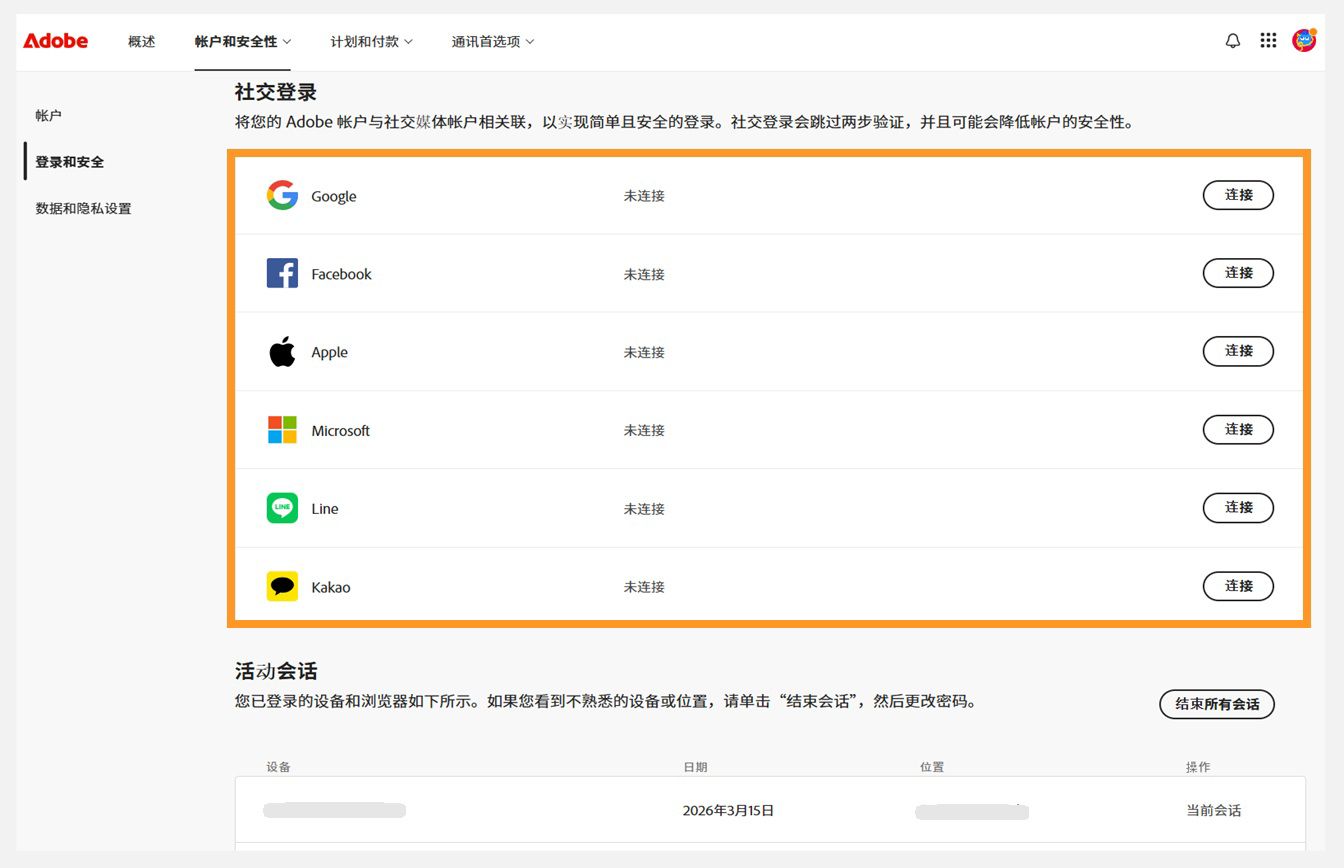Click the Microsoft logo icon
The width and height of the screenshot is (1344, 868).
(282, 429)
